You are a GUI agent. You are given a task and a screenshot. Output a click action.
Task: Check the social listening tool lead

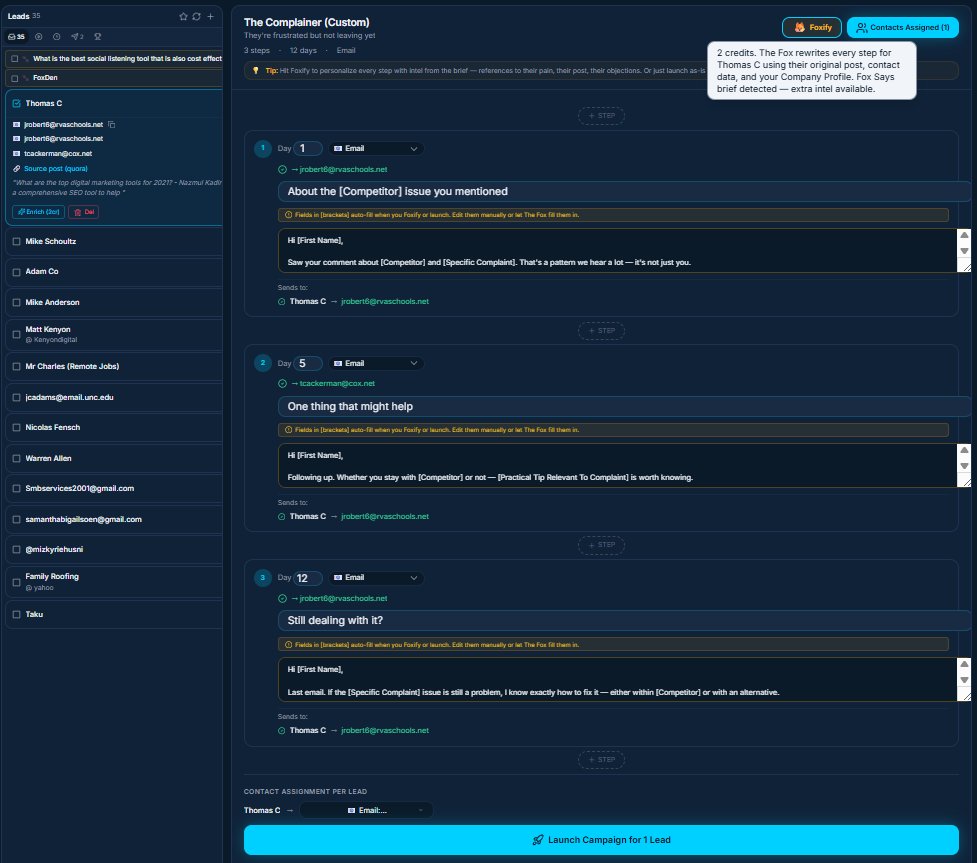click(x=14, y=58)
